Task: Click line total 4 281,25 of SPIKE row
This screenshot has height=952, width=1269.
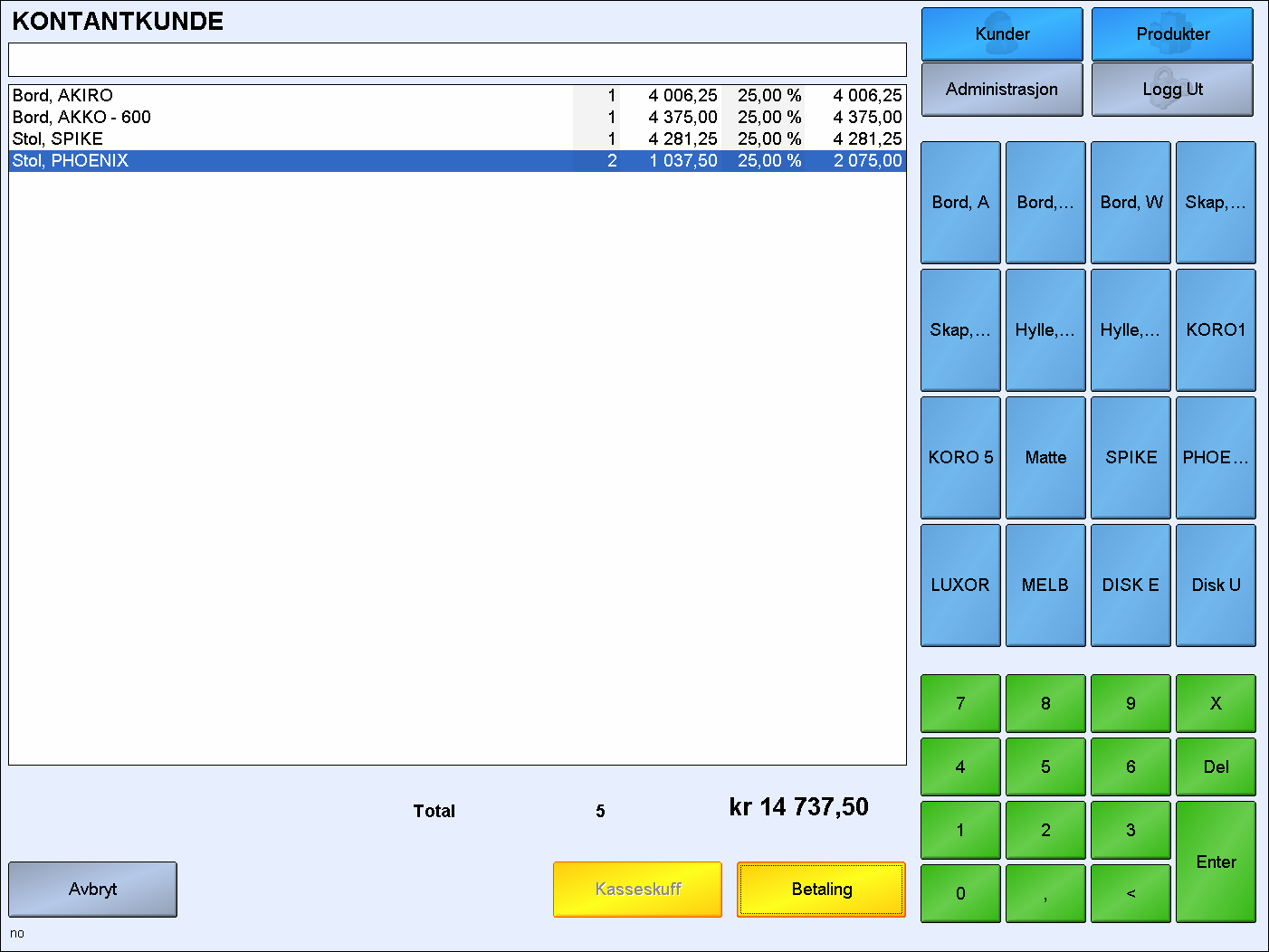Action: (x=867, y=139)
